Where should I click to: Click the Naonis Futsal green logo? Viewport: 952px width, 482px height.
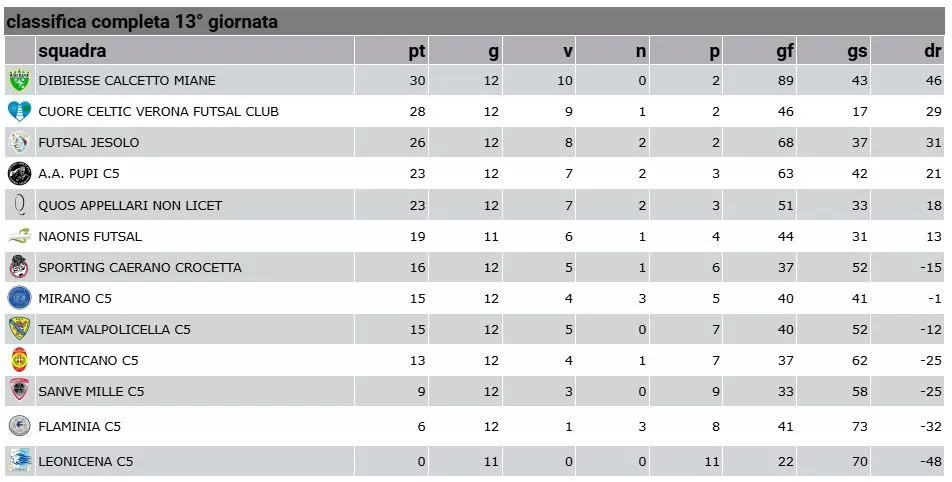tap(19, 236)
